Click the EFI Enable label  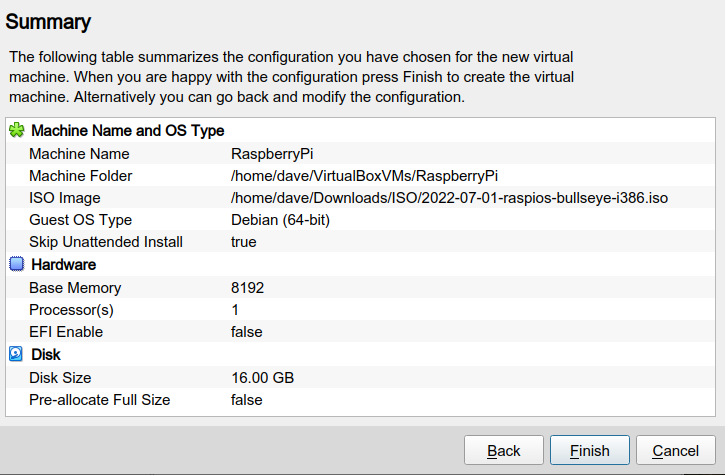click(66, 332)
